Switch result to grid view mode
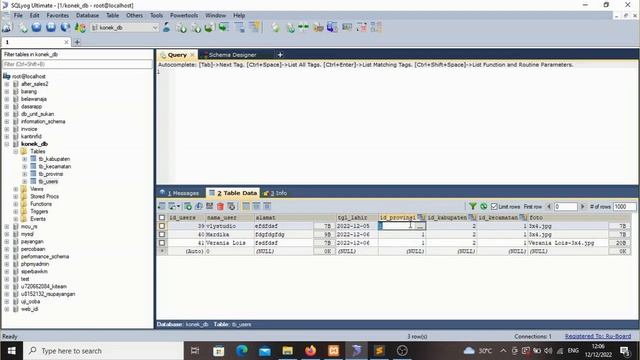Viewport: 640px width, 360px height. [x=246, y=206]
